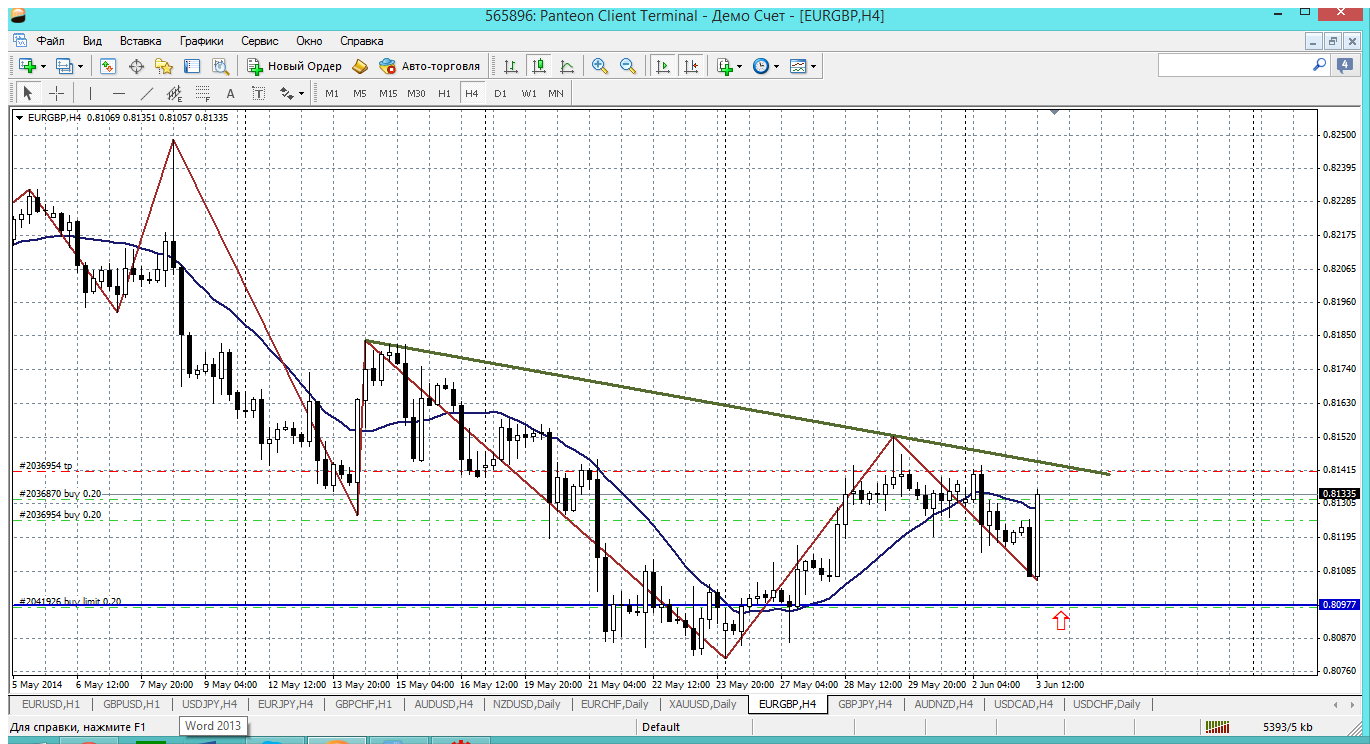Show the Terminal panel icon
The width and height of the screenshot is (1370, 744).
[x=192, y=66]
